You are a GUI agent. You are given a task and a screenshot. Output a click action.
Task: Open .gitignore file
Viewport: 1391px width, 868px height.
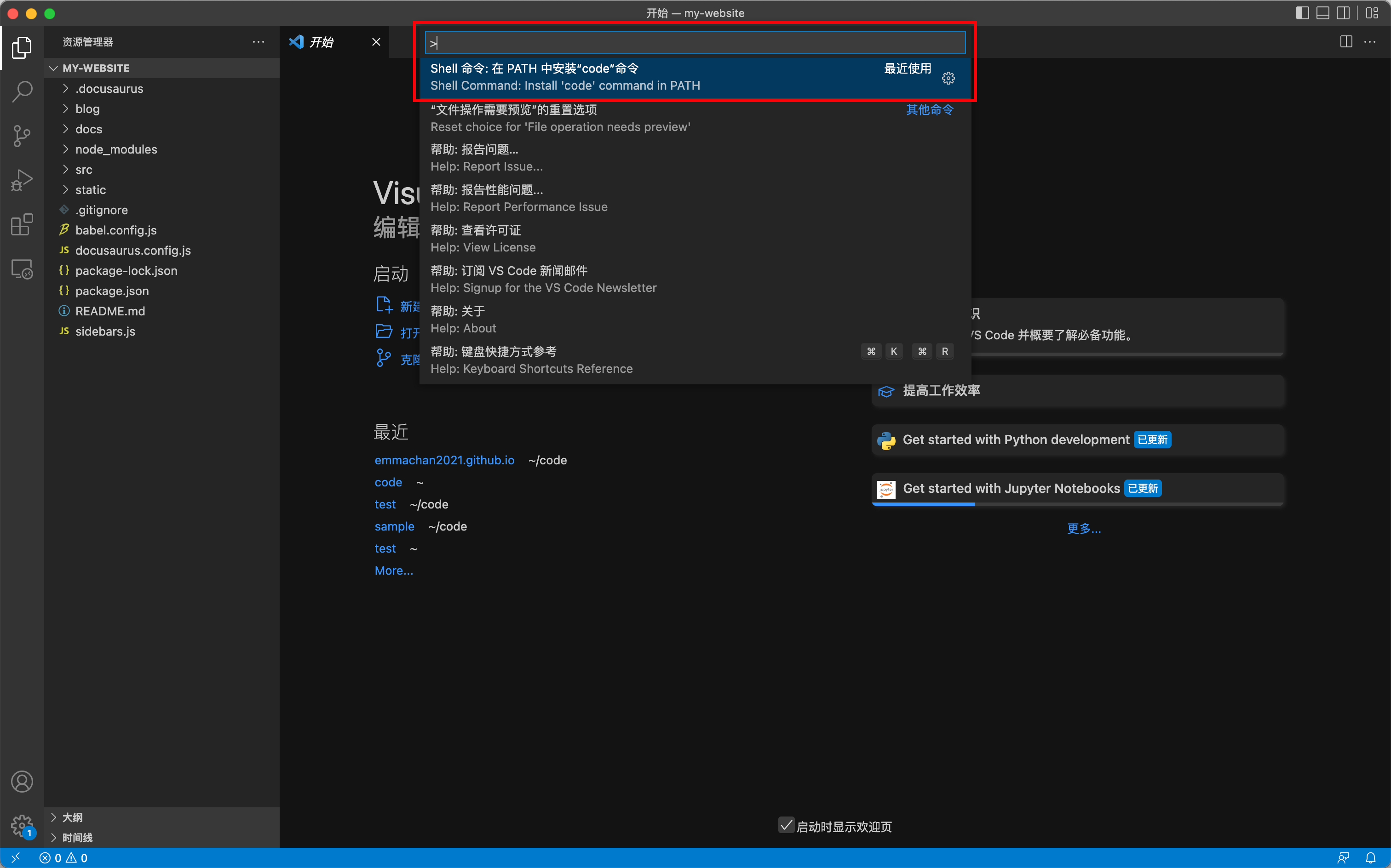[x=162, y=210]
